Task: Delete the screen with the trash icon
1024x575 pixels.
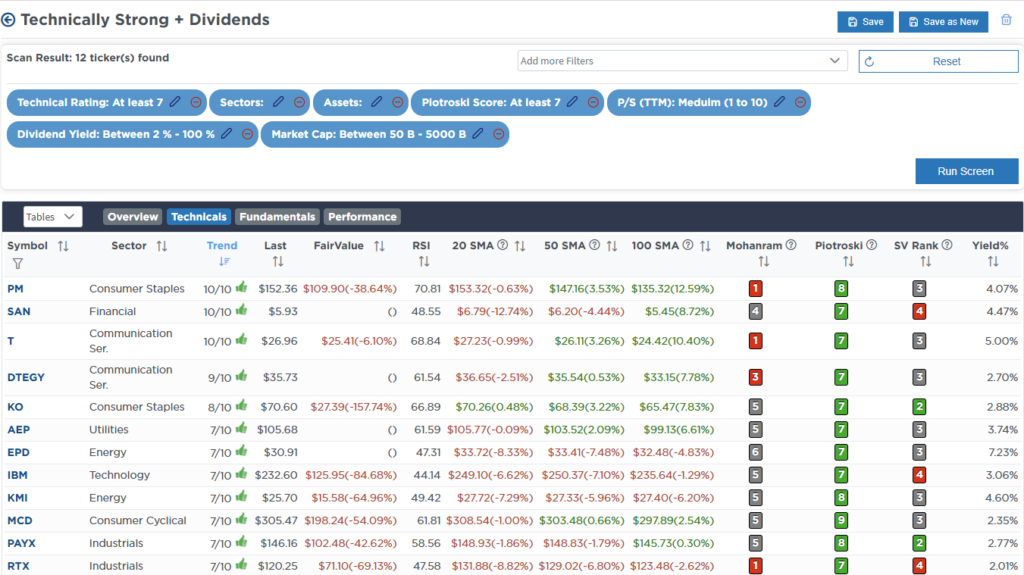Action: tap(1006, 20)
